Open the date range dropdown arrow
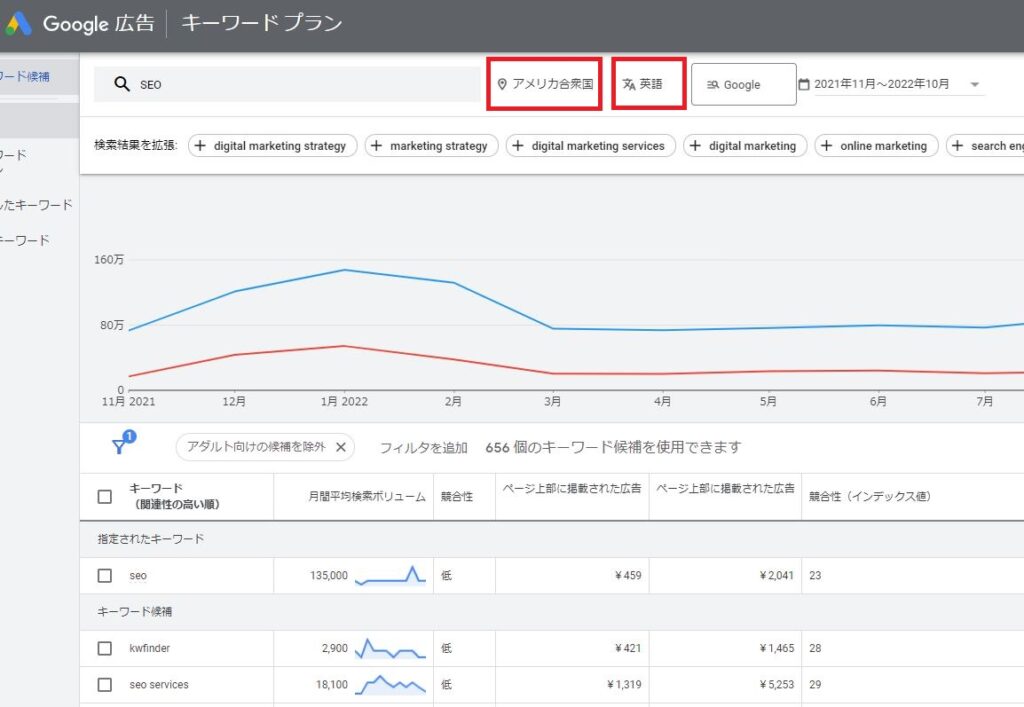1024x707 pixels. 974,84
